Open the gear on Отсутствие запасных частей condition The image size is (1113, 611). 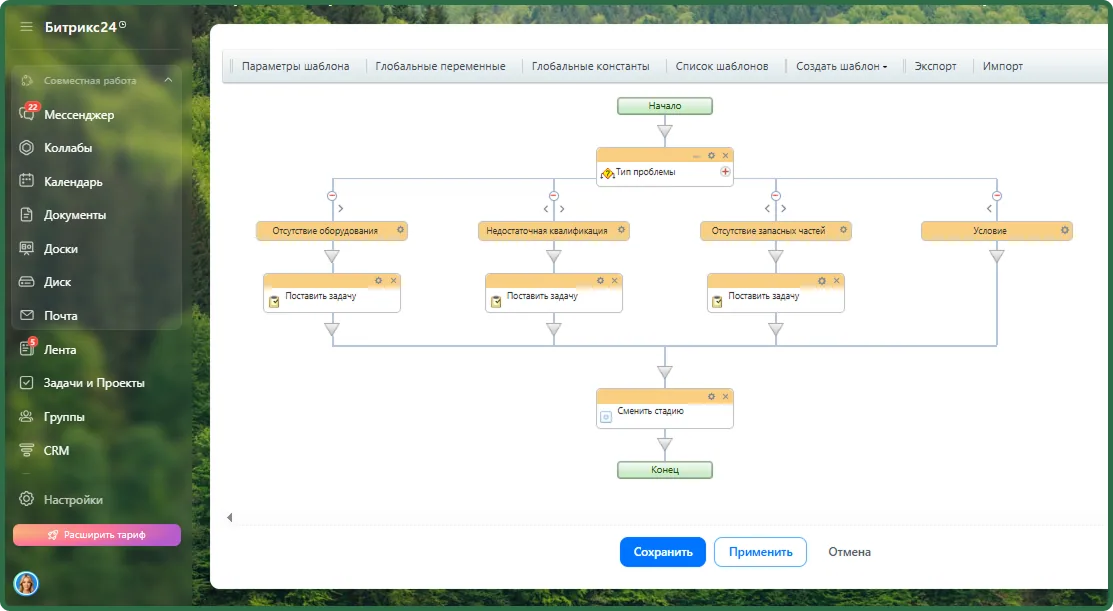click(x=843, y=230)
